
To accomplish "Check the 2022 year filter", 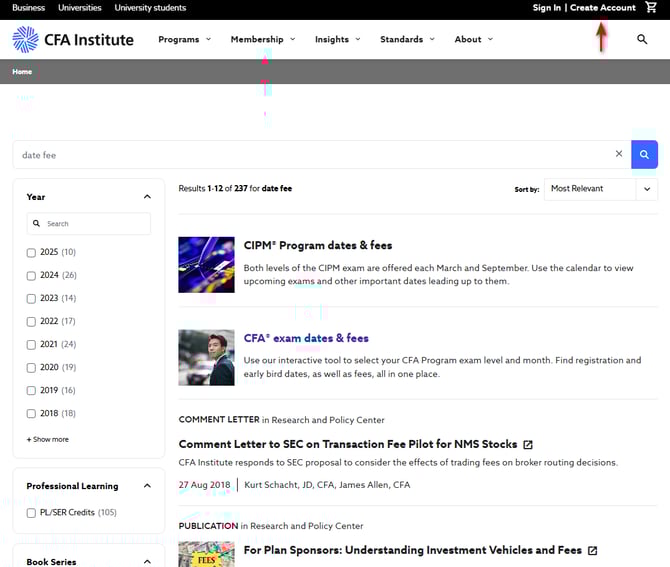I will (31, 322).
